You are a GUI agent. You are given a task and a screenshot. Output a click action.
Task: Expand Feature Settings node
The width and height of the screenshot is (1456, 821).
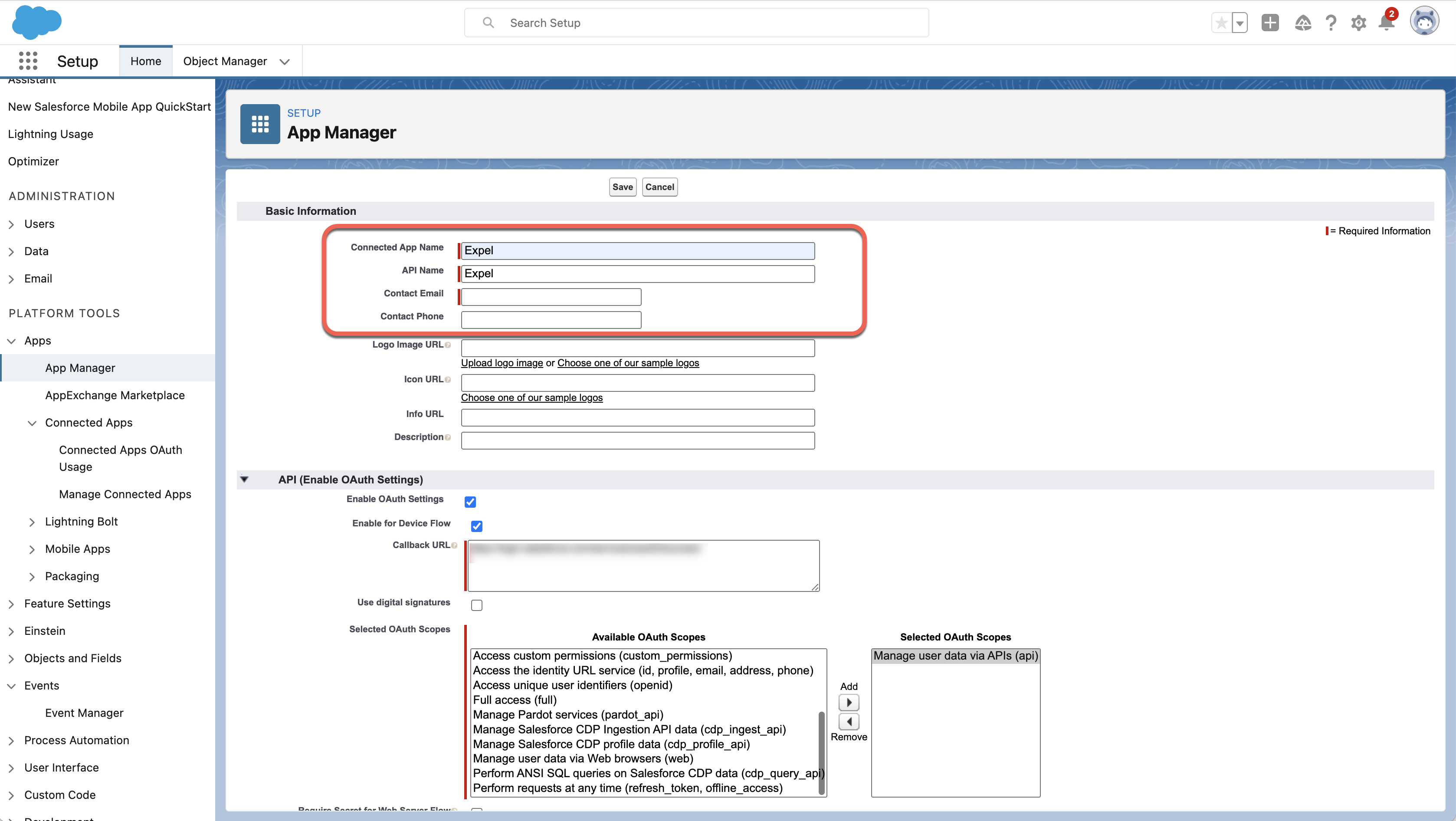[11, 604]
